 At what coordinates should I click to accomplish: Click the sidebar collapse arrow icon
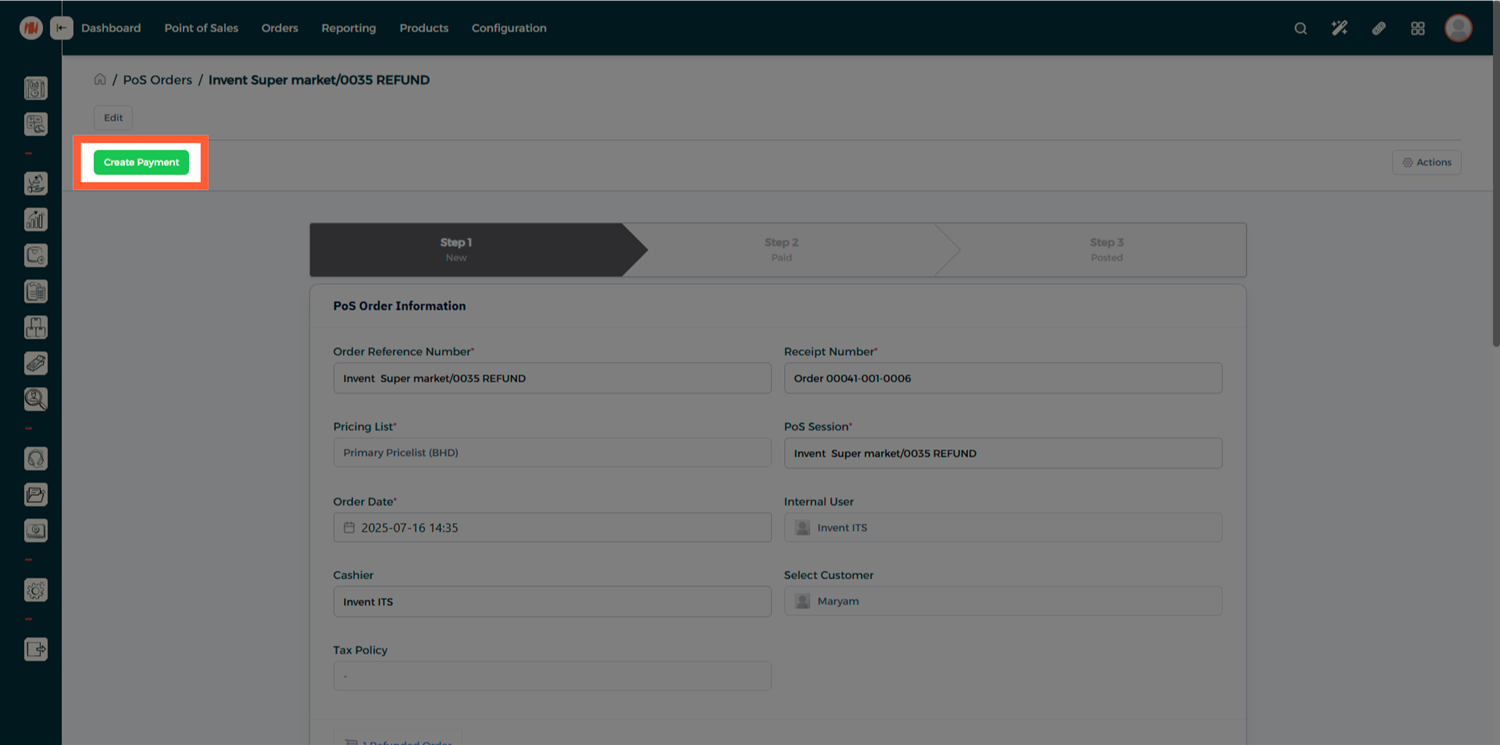(x=62, y=28)
